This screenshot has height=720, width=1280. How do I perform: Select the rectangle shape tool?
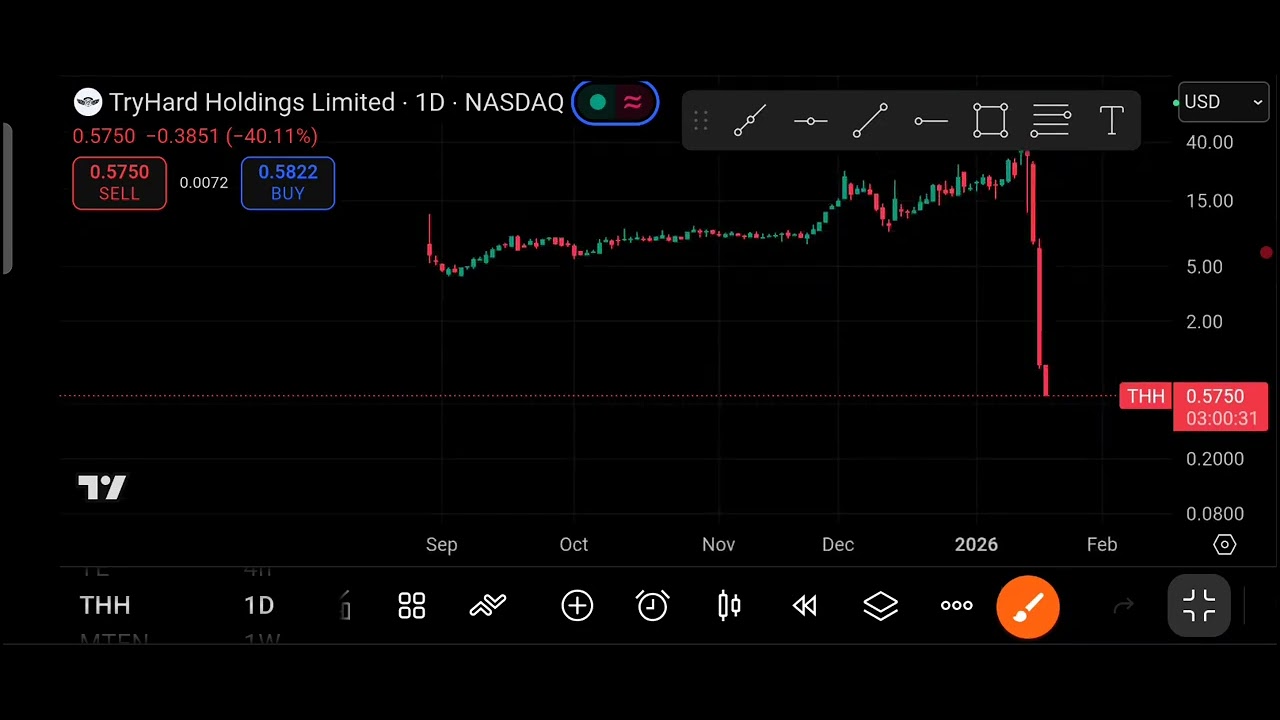[990, 122]
